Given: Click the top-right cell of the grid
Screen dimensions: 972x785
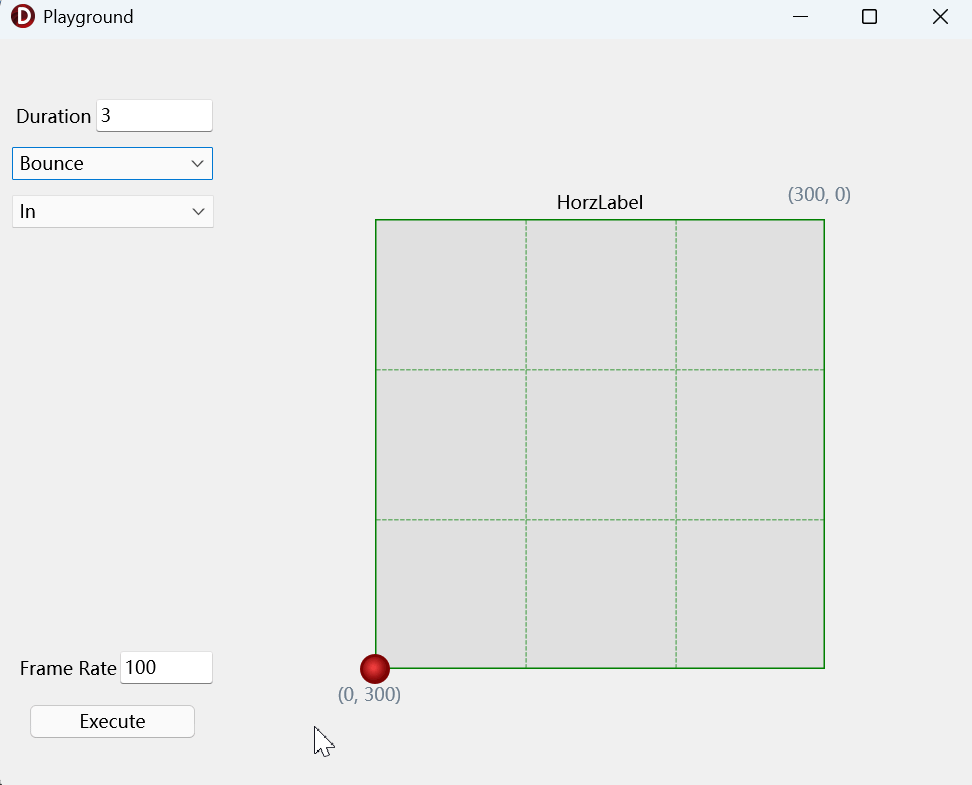Looking at the screenshot, I should [750, 295].
